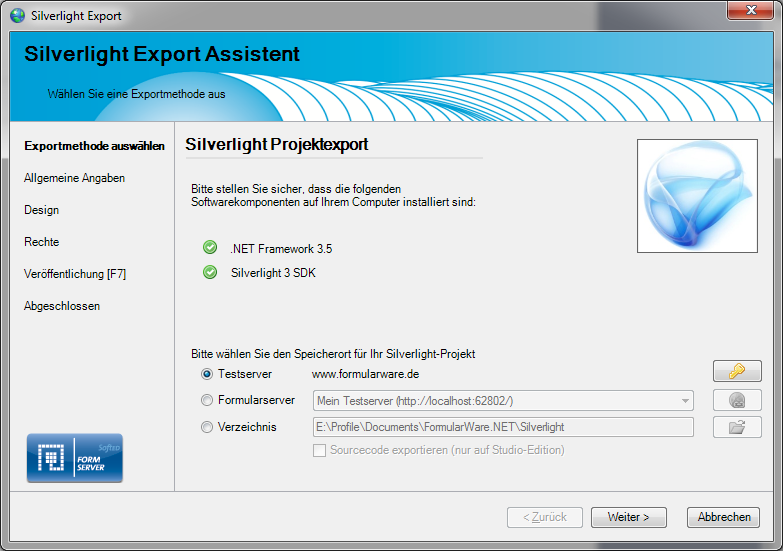
Task: Open the Allgemeine Angaben step
Action: pyautogui.click(x=74, y=178)
